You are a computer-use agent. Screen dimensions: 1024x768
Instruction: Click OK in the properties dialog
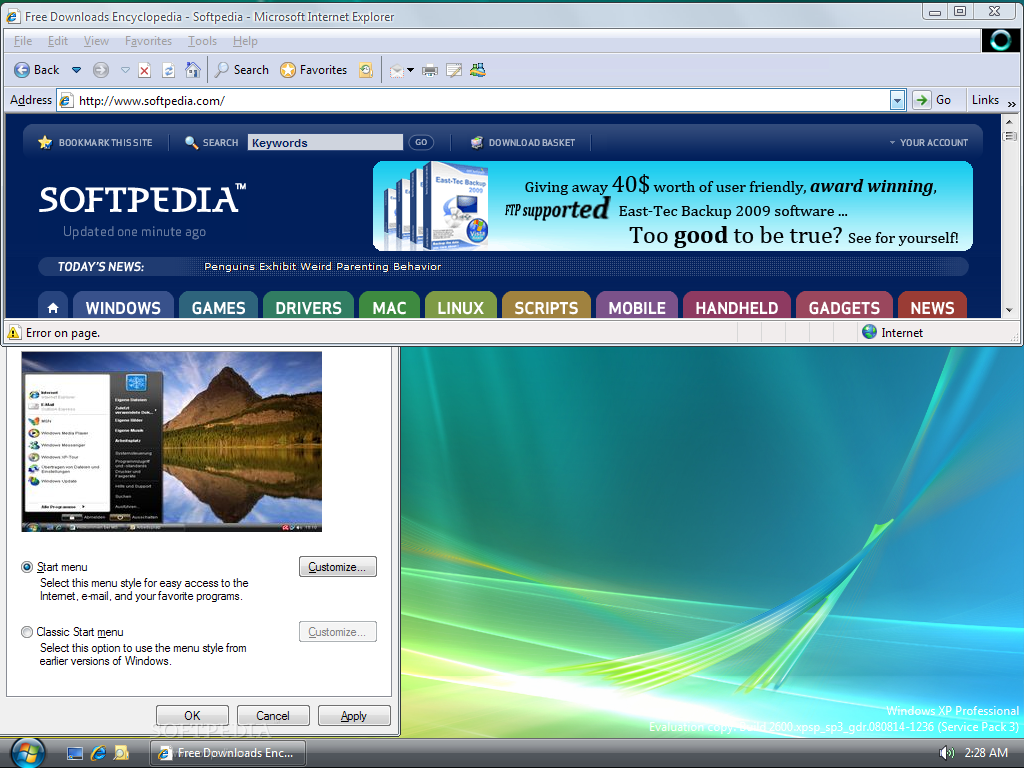click(192, 716)
